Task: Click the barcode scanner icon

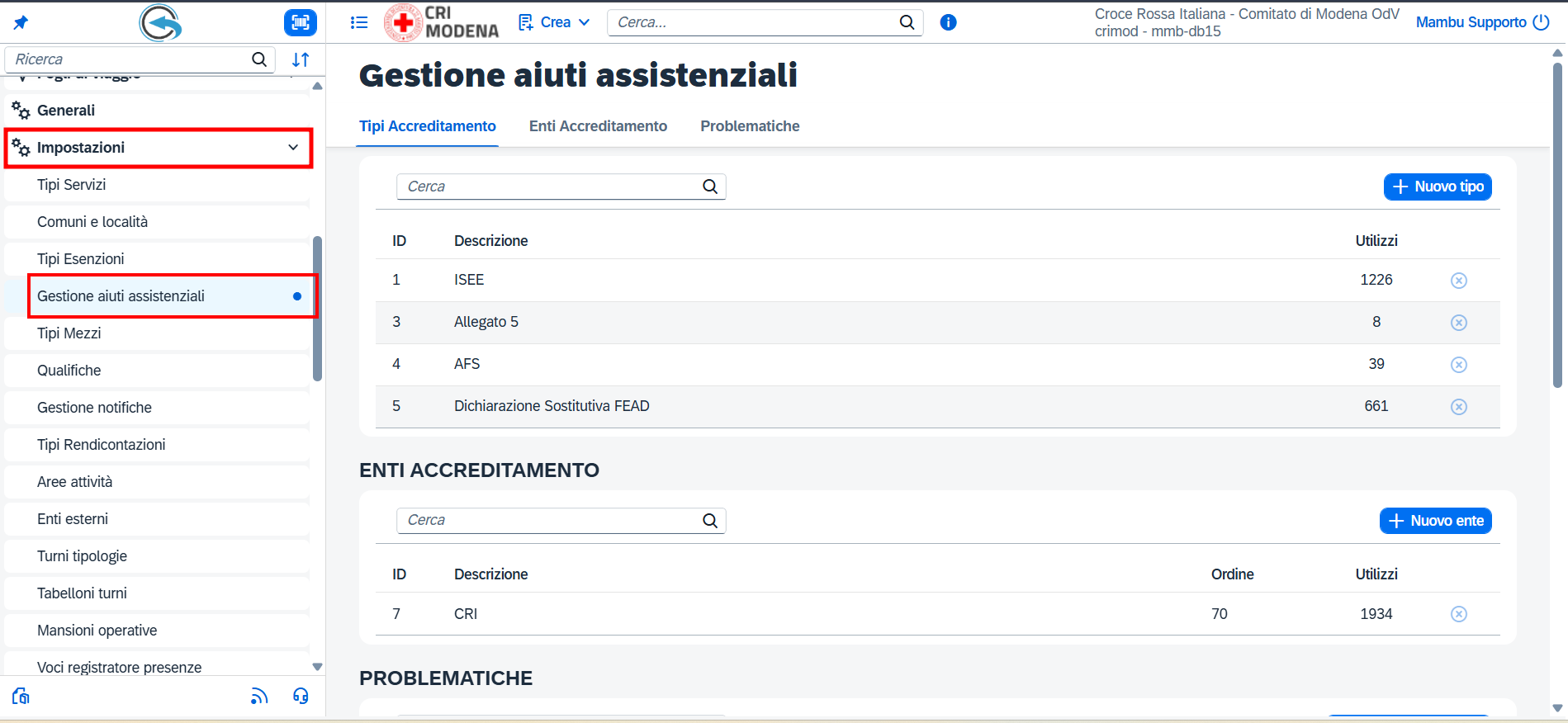Action: click(x=300, y=22)
